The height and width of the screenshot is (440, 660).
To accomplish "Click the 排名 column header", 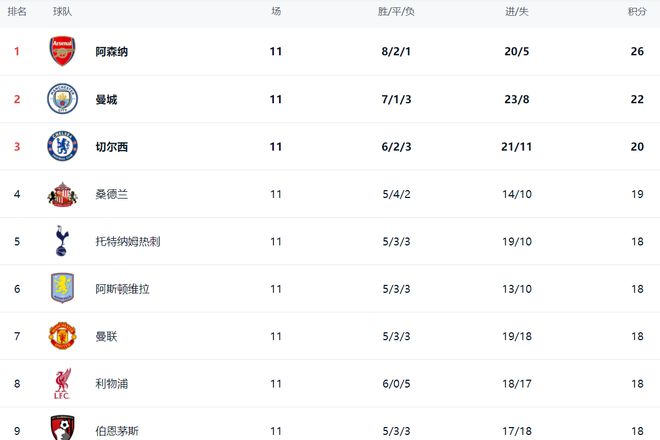I will (17, 11).
